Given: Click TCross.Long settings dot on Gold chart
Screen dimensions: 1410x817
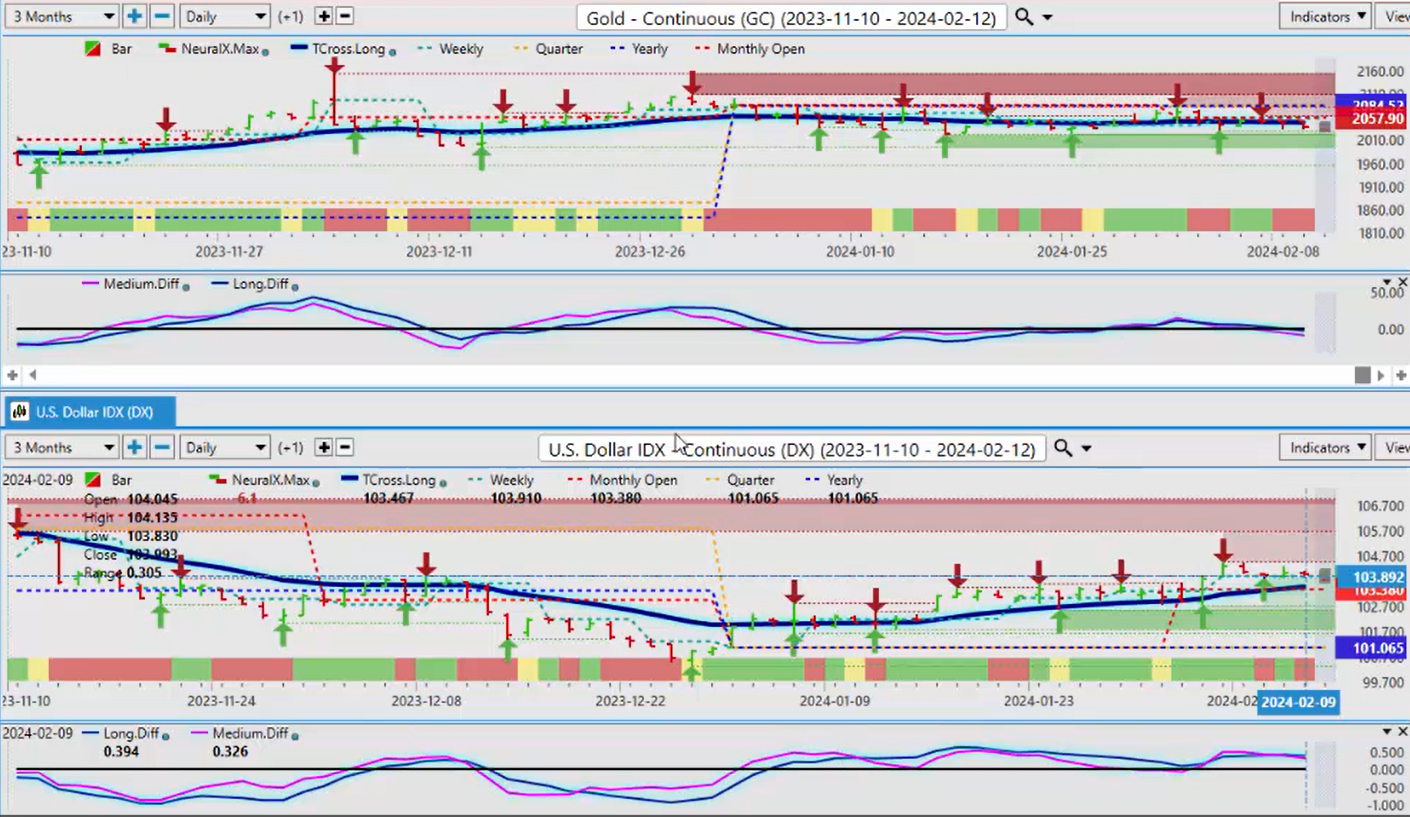Looking at the screenshot, I should pyautogui.click(x=392, y=51).
